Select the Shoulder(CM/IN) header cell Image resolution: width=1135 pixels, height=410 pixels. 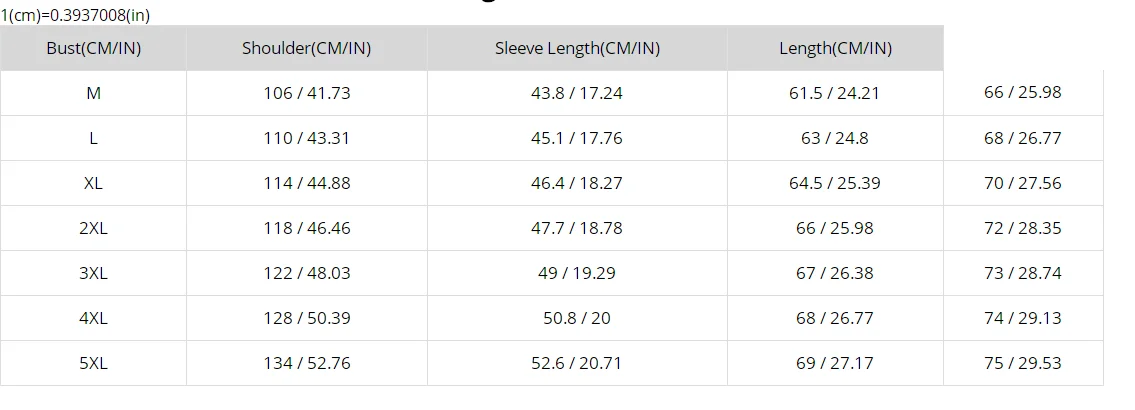(x=307, y=49)
